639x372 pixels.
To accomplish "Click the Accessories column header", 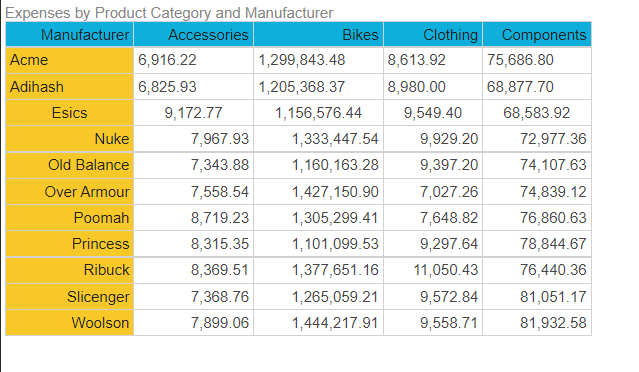I will coord(194,35).
